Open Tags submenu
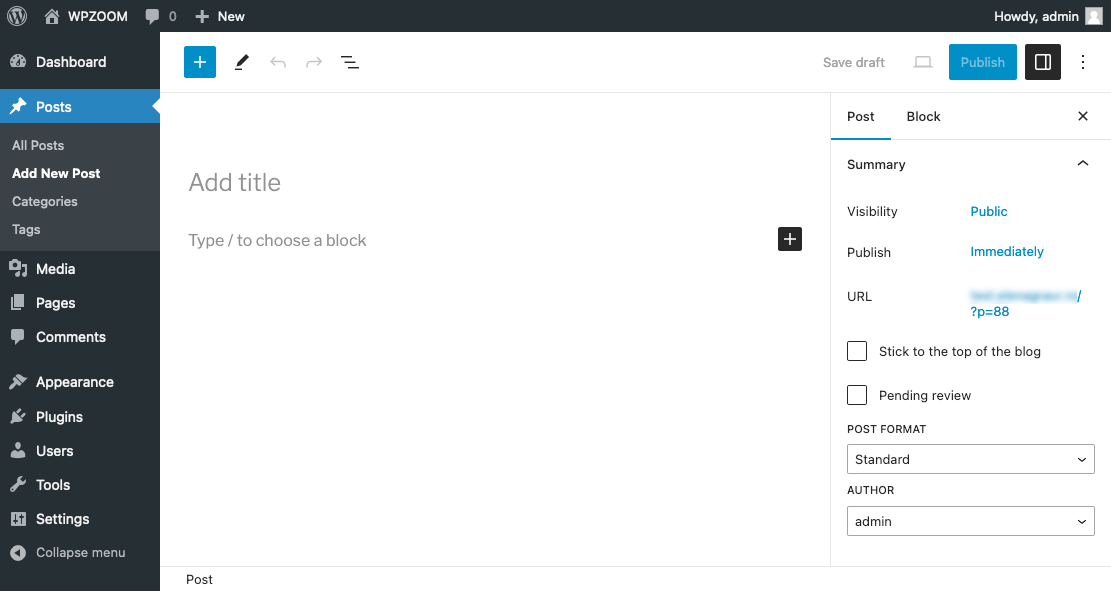Screen dimensions: 1111x591 coord(26,230)
